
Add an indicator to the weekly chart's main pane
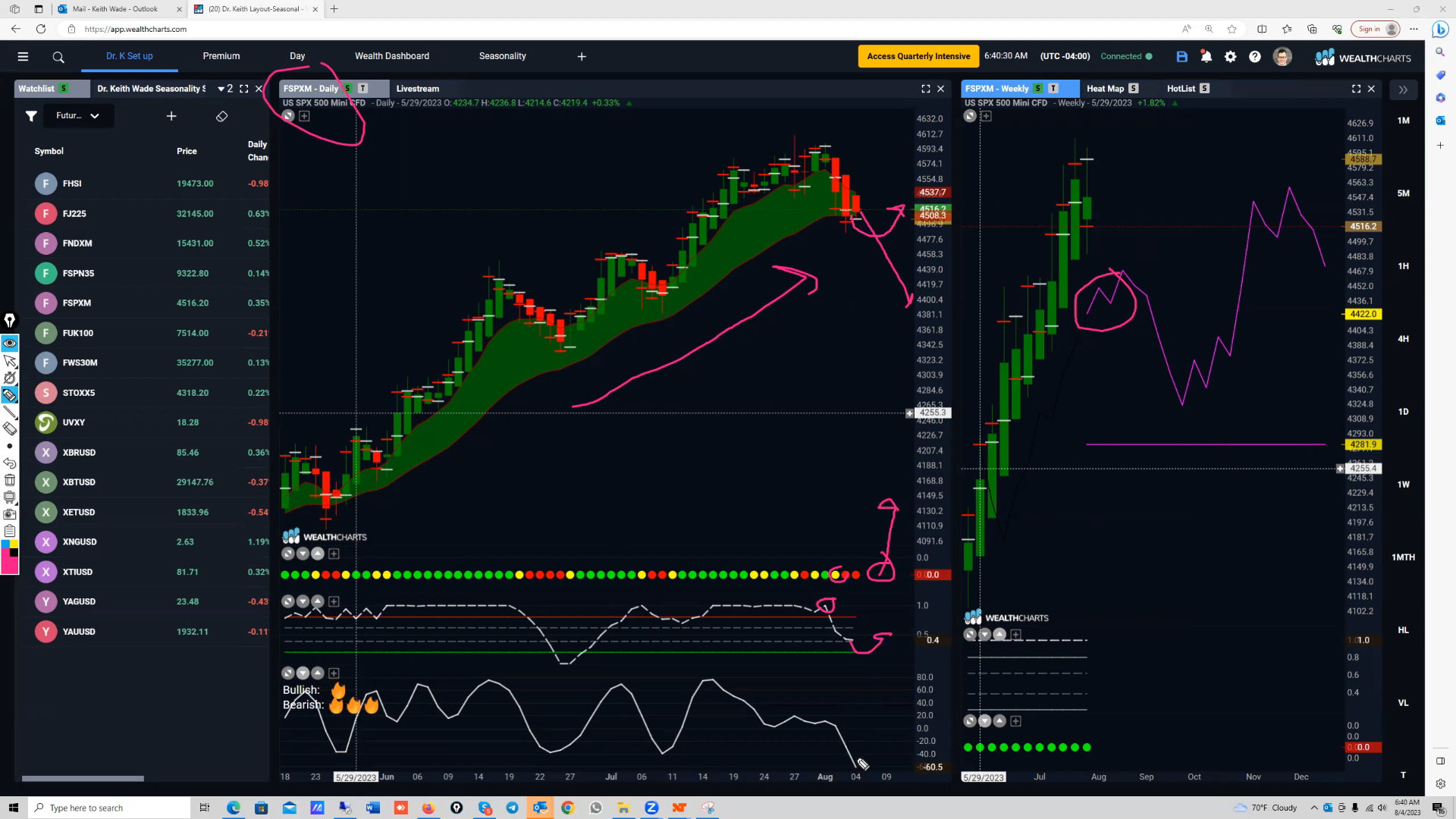click(986, 116)
